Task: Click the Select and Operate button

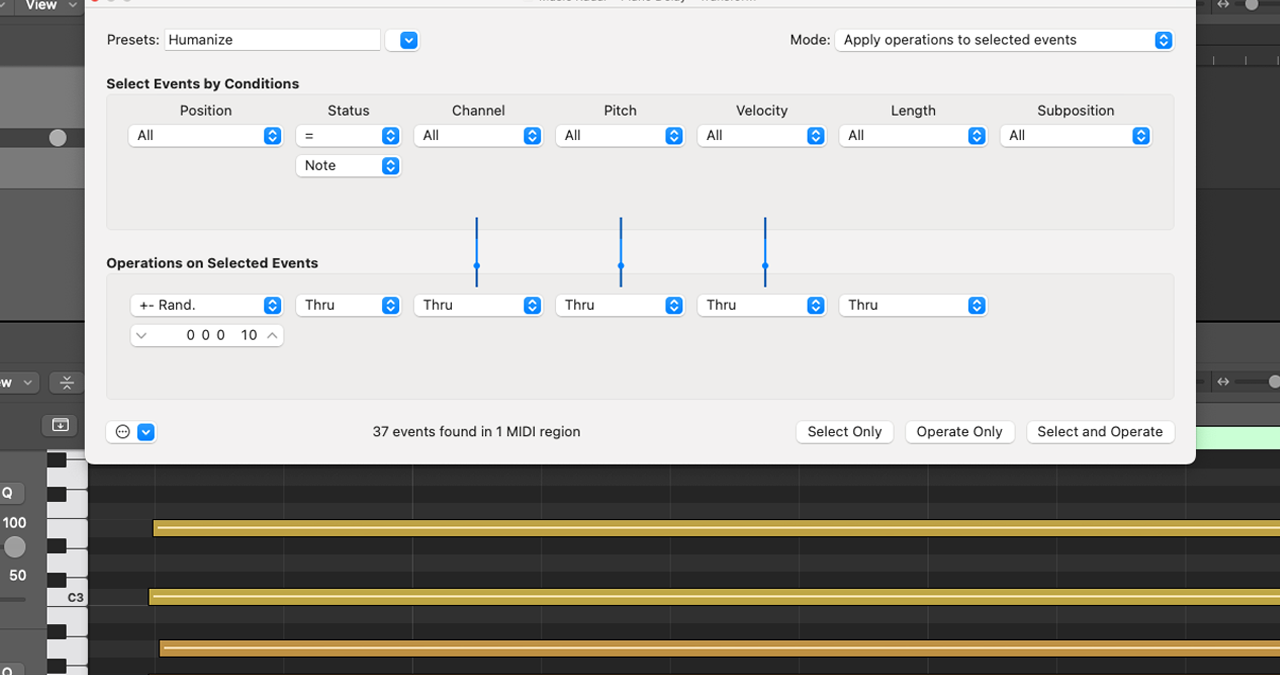Action: (x=1099, y=432)
